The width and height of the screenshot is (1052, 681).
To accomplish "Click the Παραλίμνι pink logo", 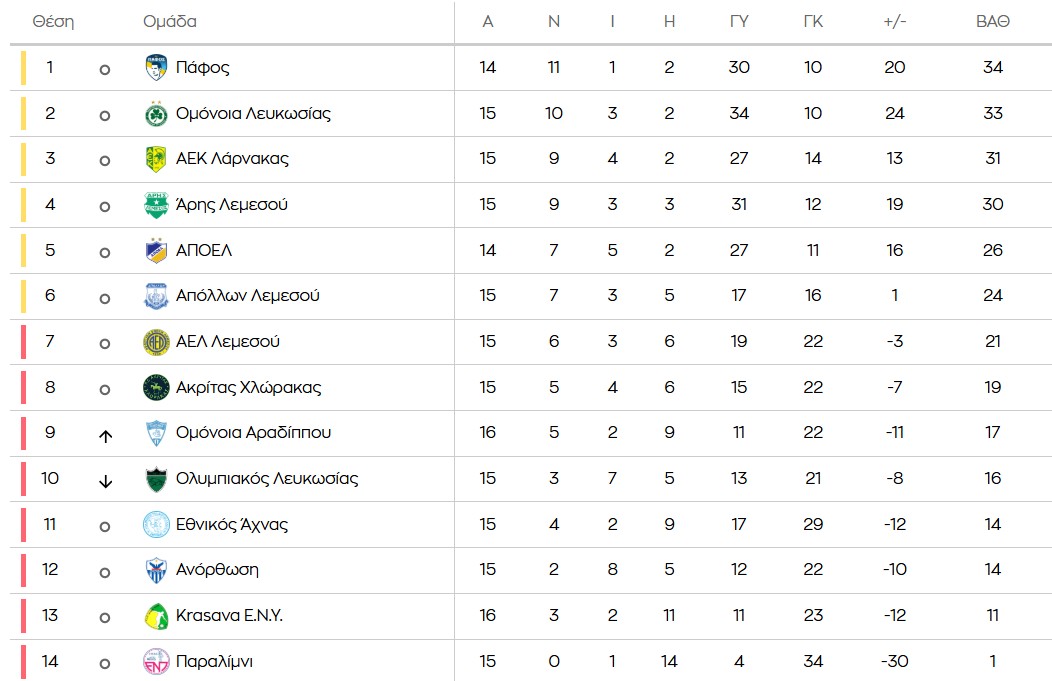I will tap(155, 661).
